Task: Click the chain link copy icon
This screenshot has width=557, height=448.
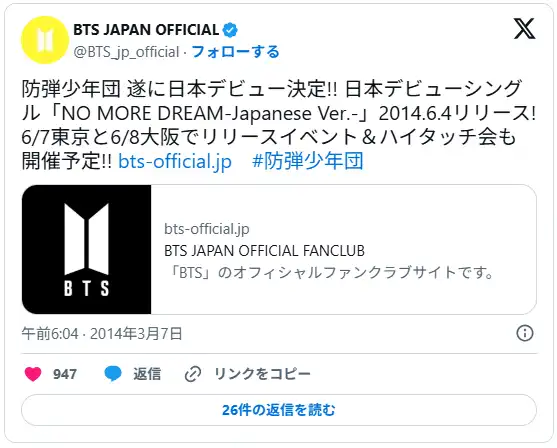Action: tap(193, 374)
